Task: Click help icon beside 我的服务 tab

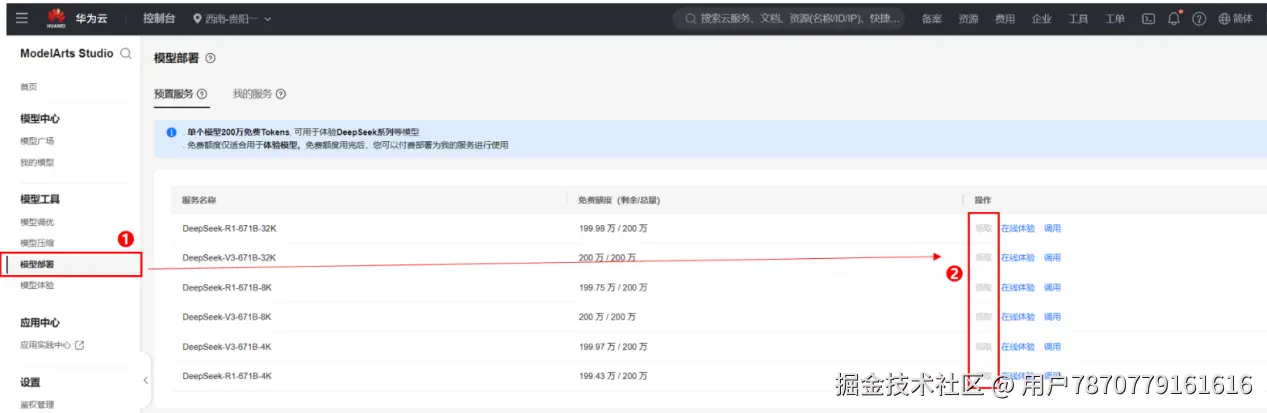Action: [281, 94]
